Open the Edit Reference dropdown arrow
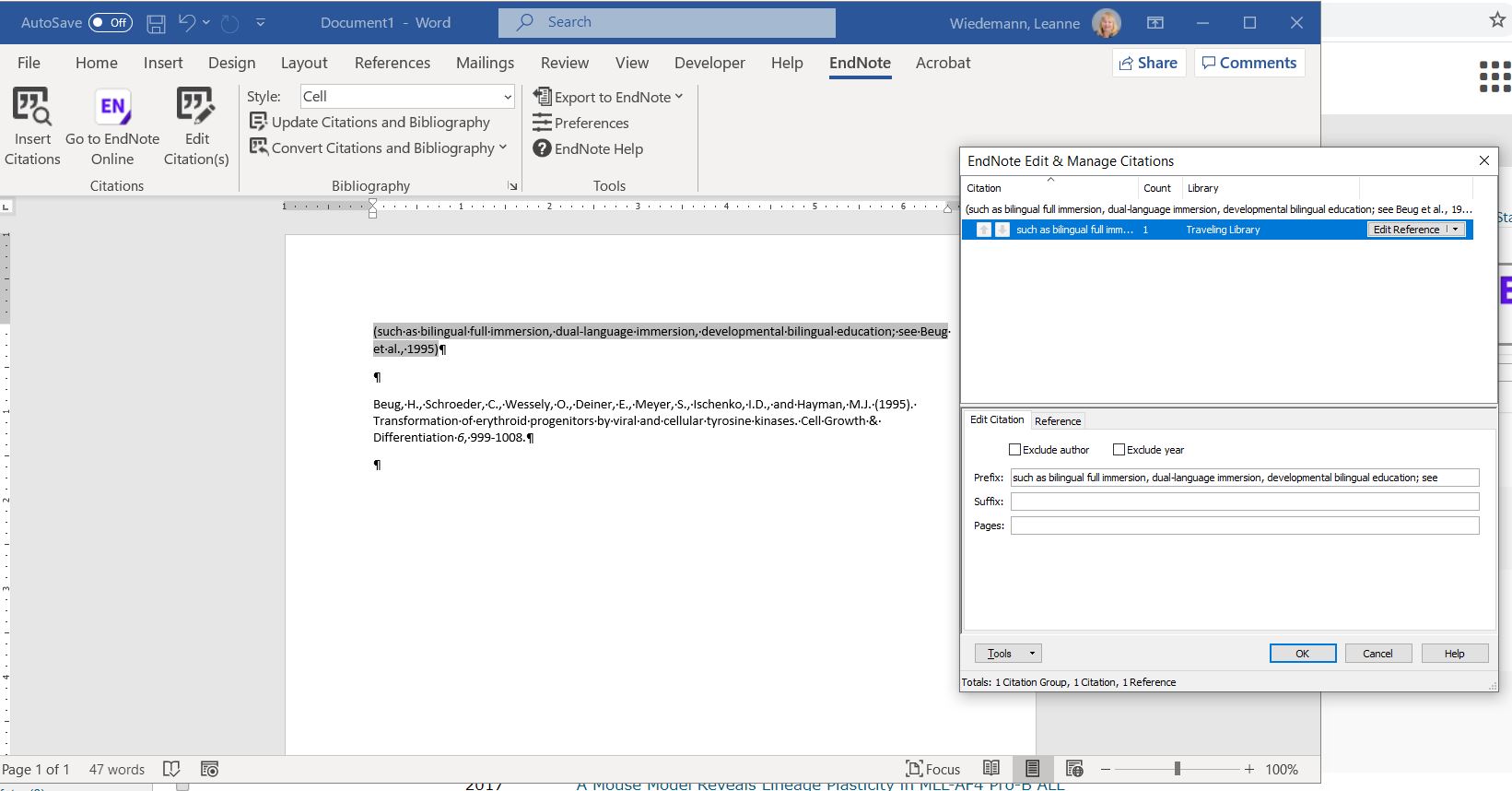 [x=1456, y=230]
